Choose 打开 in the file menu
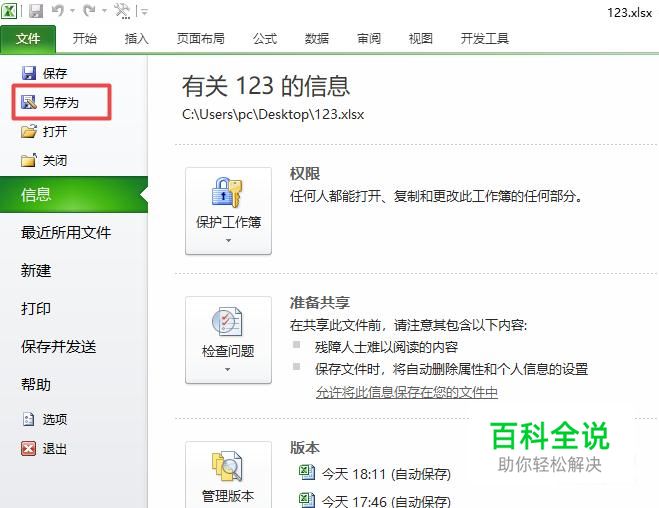This screenshot has height=508, width=659. 55,131
